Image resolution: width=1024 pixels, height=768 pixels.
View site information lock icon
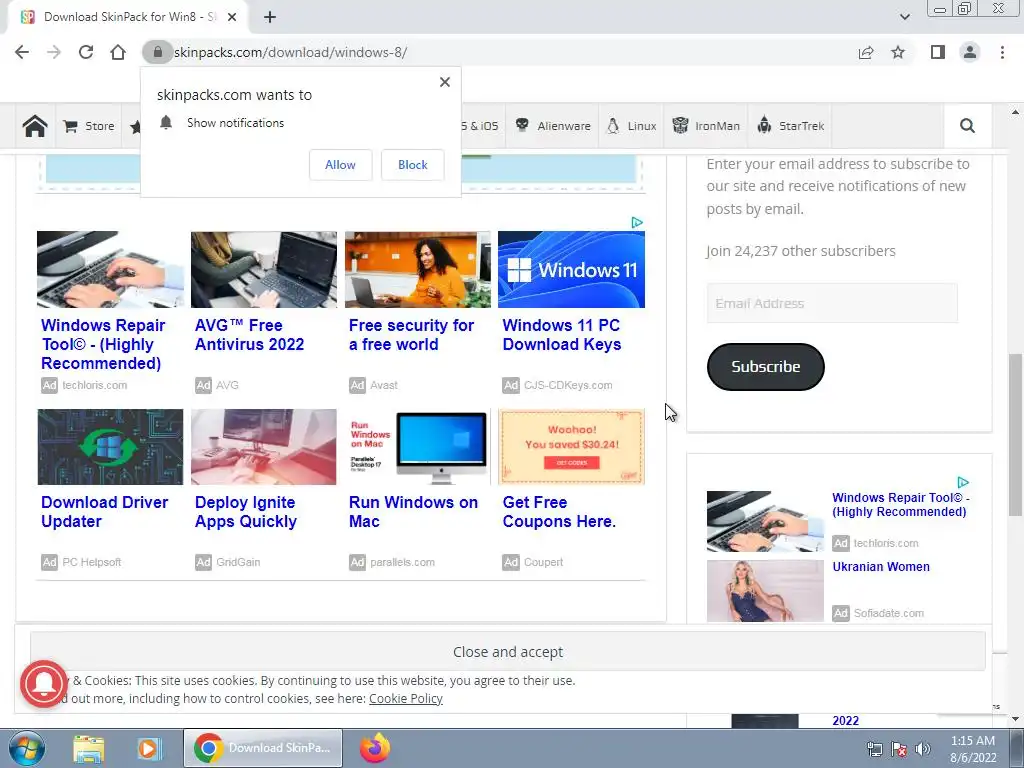(x=157, y=52)
